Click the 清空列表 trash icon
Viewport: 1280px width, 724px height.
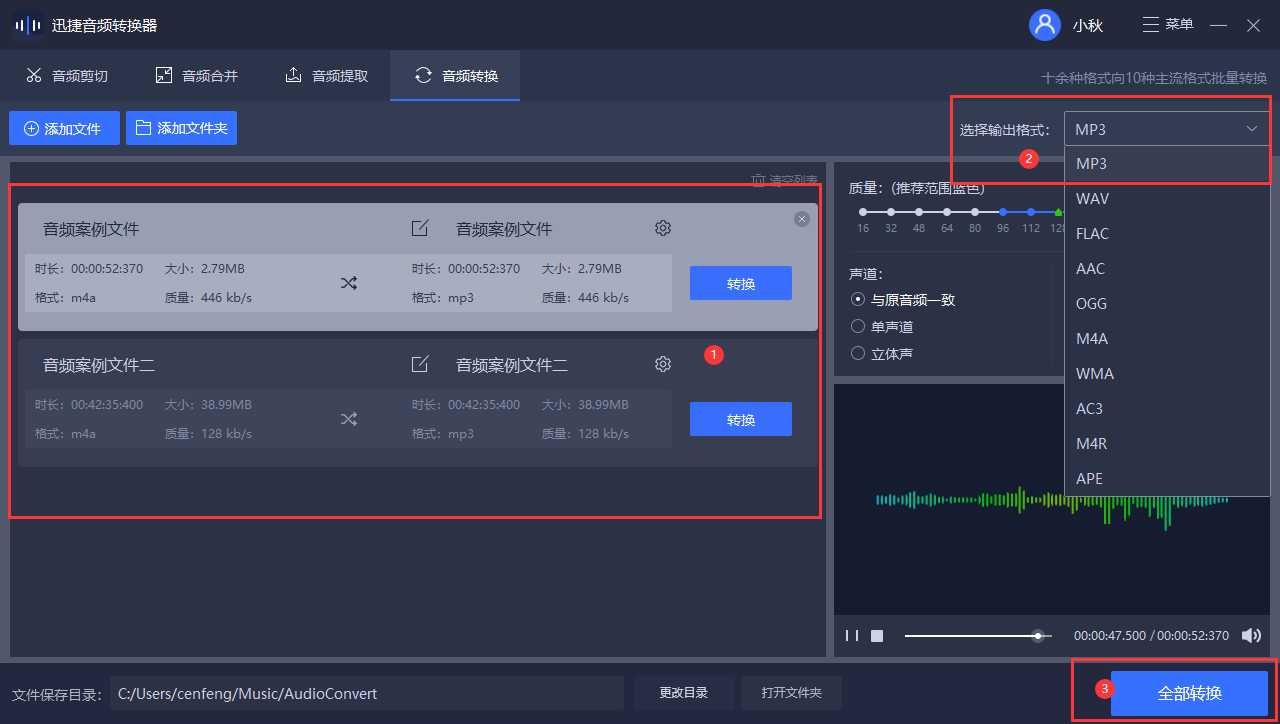[758, 180]
